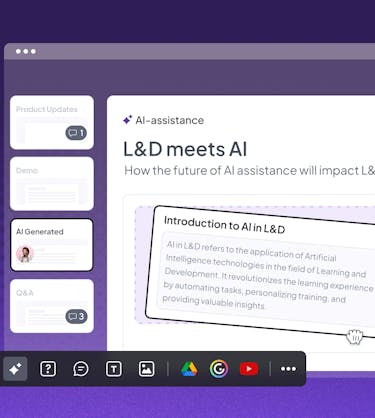Click the AI-assistance label
The image size is (375, 418).
click(169, 120)
